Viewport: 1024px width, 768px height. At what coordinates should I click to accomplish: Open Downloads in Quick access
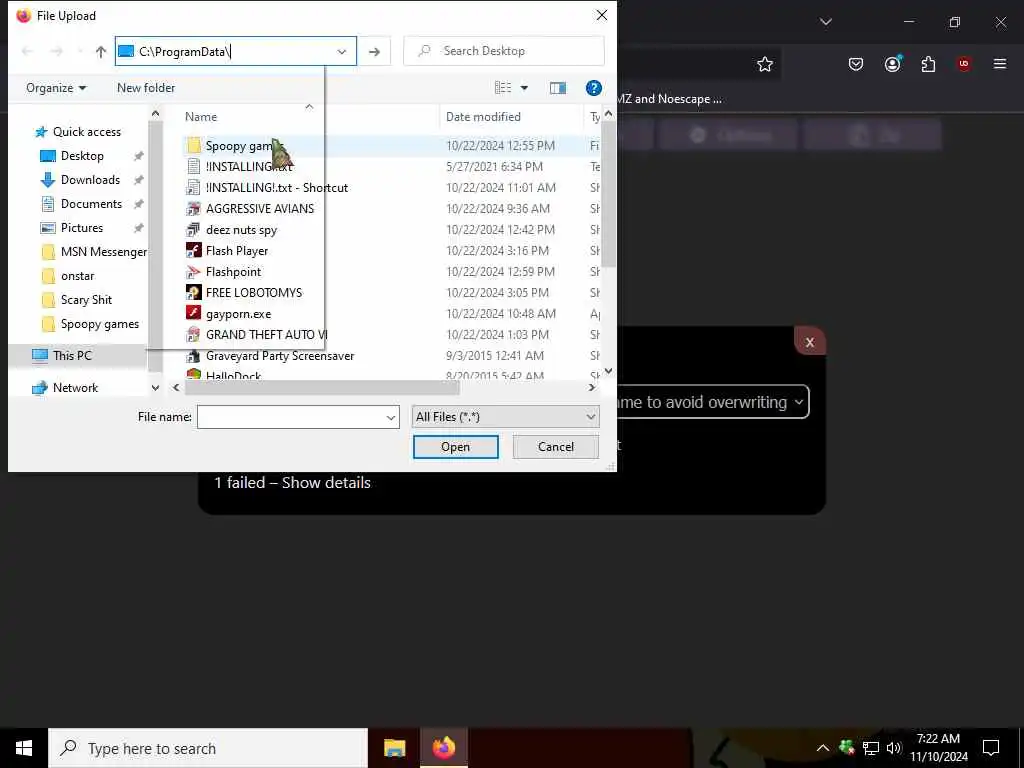tap(90, 180)
